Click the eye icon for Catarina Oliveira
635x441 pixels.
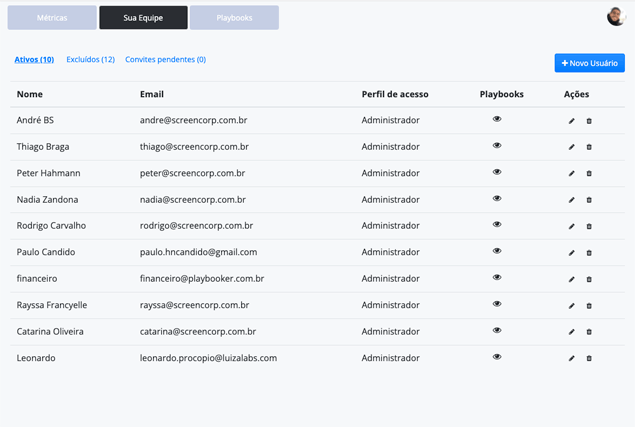coord(497,330)
